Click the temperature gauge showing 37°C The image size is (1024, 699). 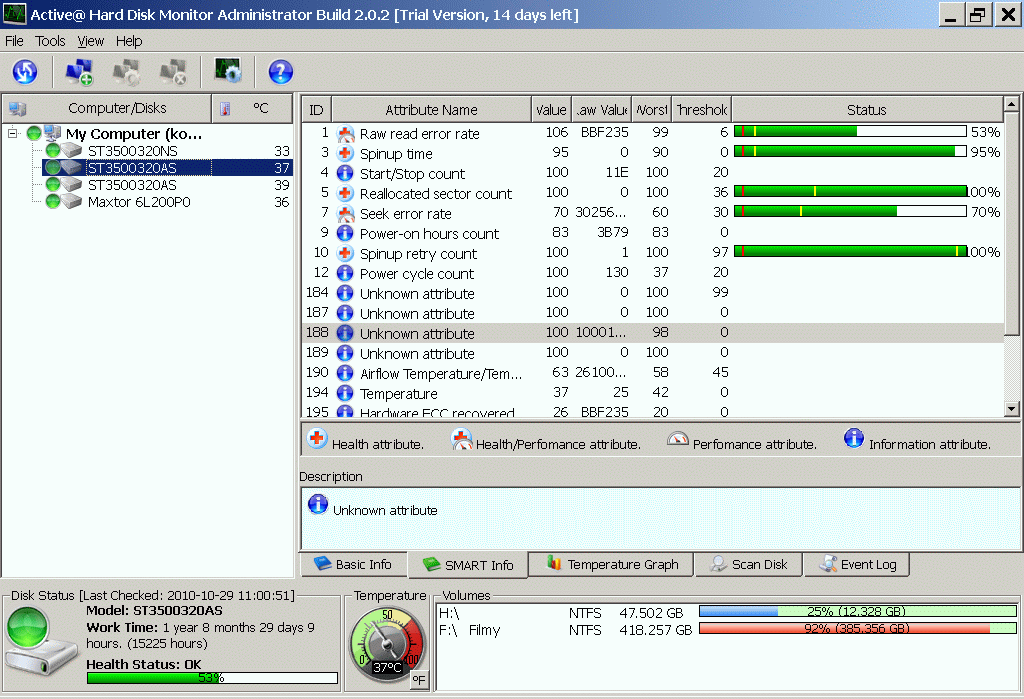[385, 644]
